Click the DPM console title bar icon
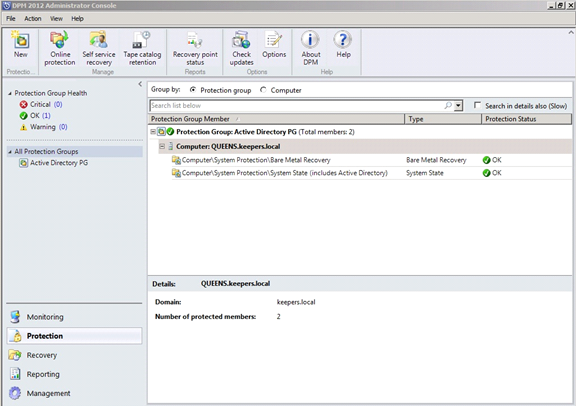Viewport: 576px width, 406px height. point(6,6)
